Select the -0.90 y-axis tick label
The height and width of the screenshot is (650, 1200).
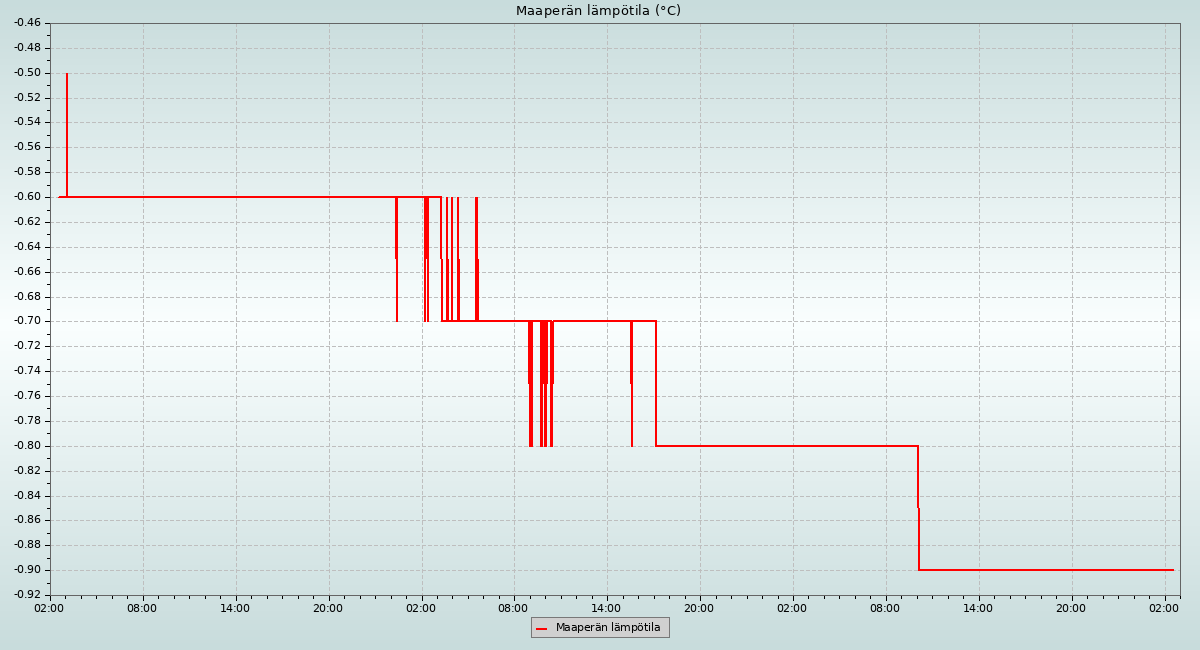point(27,570)
